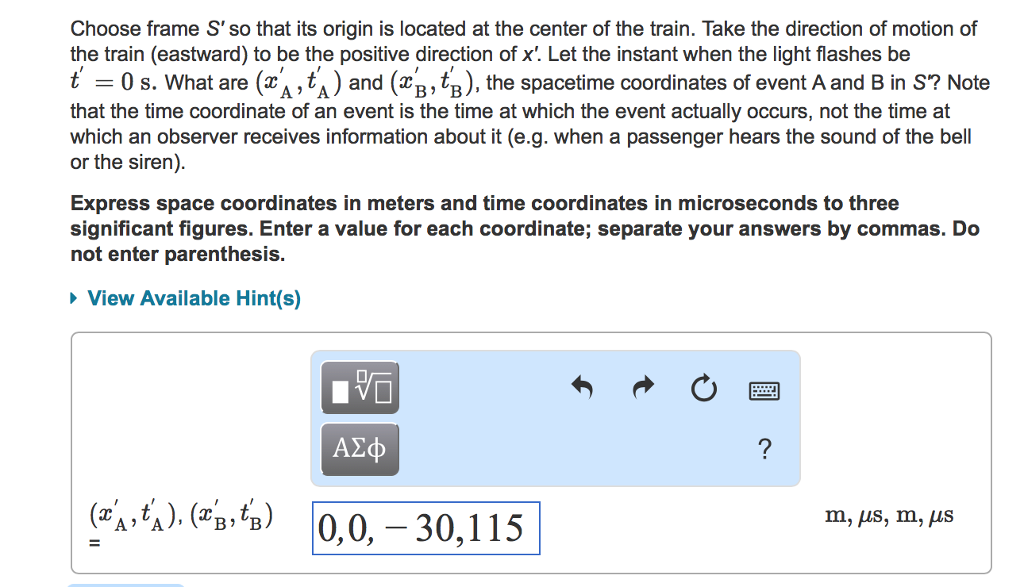Undo the last edit in the answer
The height and width of the screenshot is (587, 1024).
582,387
